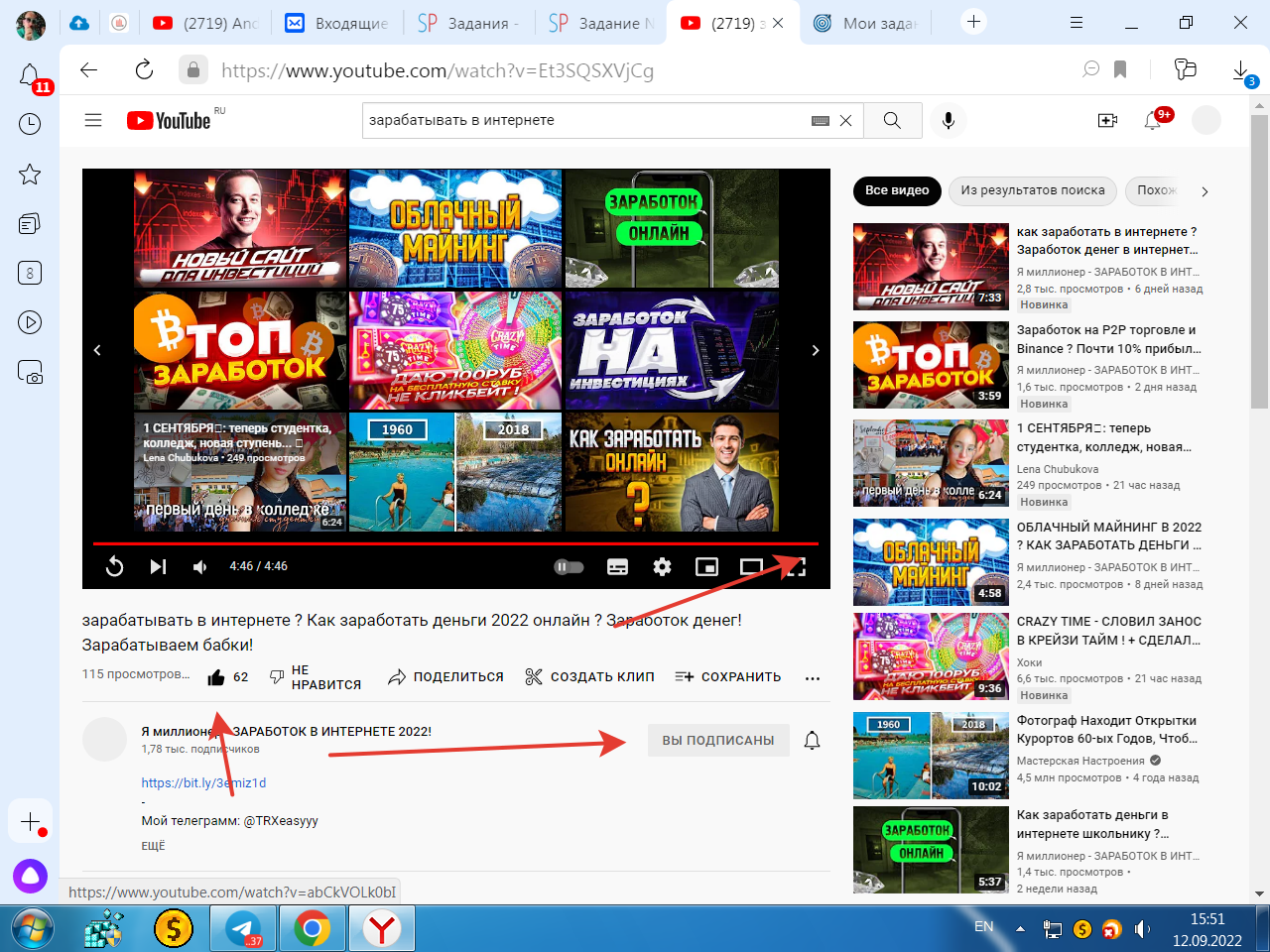Add sidebar item with plus button
Viewport: 1270px width, 952px height.
coord(30,822)
